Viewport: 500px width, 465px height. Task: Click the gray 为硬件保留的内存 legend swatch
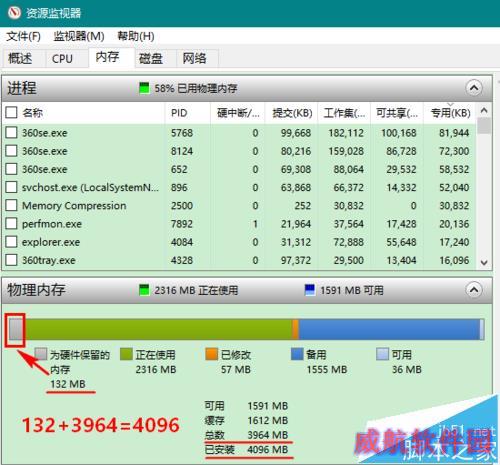coord(41,354)
